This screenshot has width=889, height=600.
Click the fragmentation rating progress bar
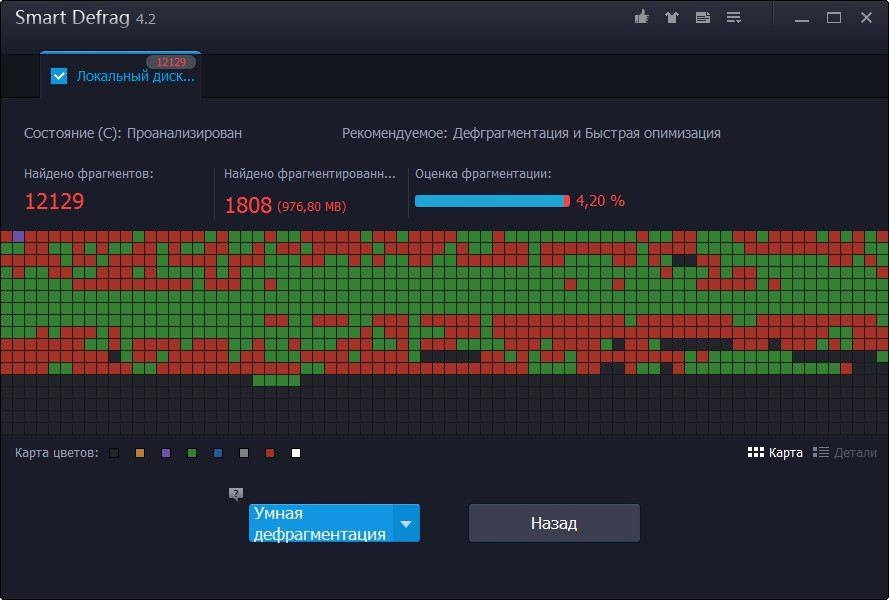click(492, 201)
